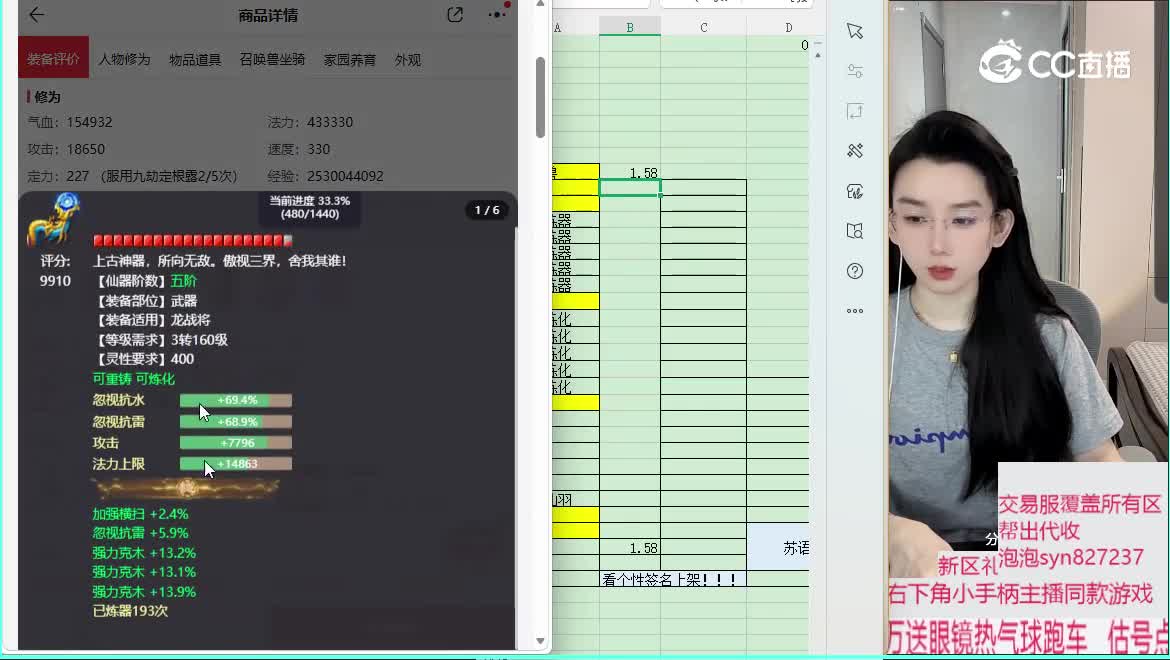Click column B header in spreadsheet

[630, 27]
